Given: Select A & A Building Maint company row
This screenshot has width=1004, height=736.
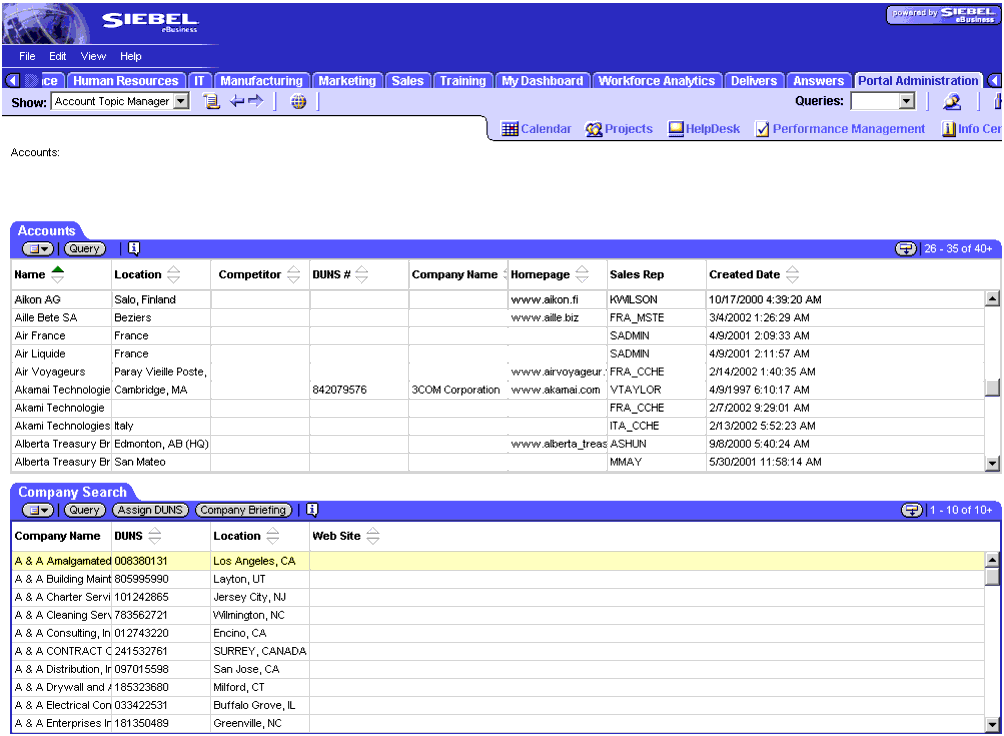Looking at the screenshot, I should [x=498, y=579].
